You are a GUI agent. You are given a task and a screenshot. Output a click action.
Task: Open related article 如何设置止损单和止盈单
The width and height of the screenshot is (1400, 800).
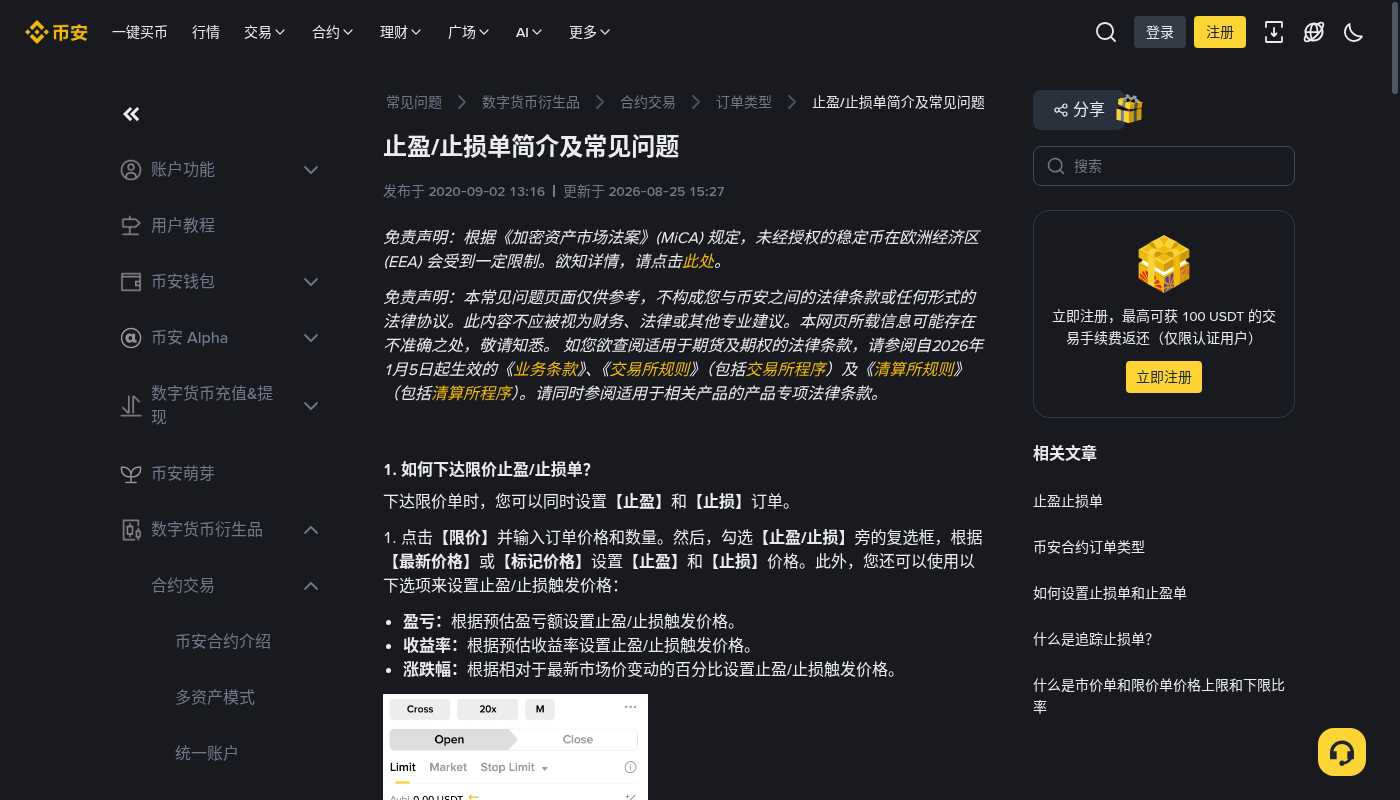point(1110,593)
